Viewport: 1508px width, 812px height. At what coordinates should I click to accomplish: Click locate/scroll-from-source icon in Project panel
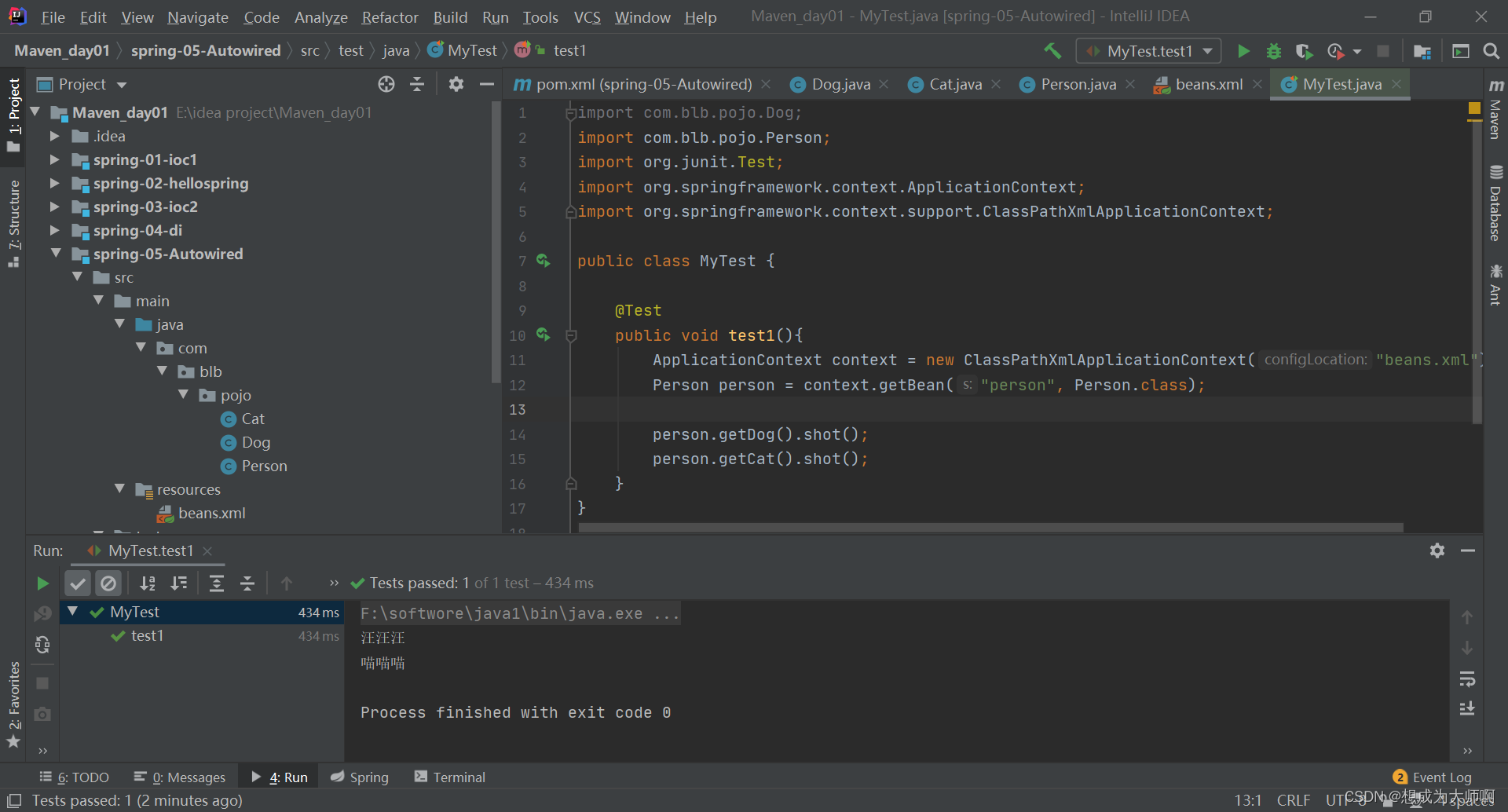coord(386,84)
